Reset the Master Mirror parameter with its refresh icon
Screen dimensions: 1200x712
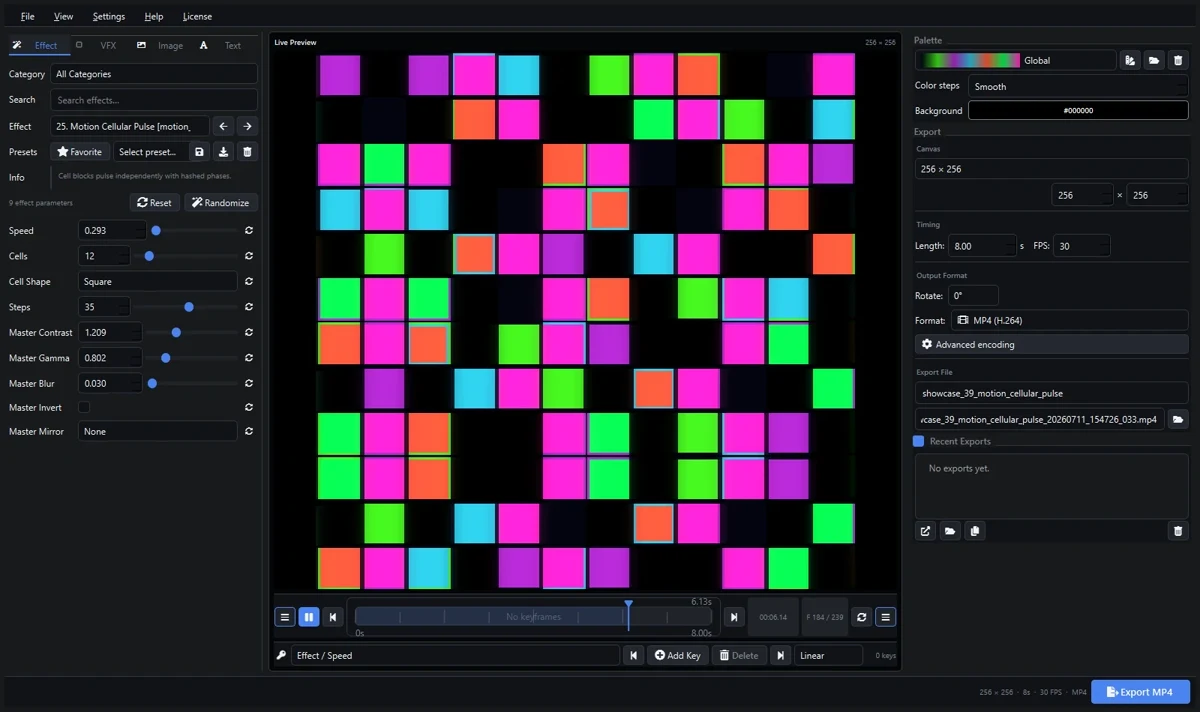pos(249,432)
